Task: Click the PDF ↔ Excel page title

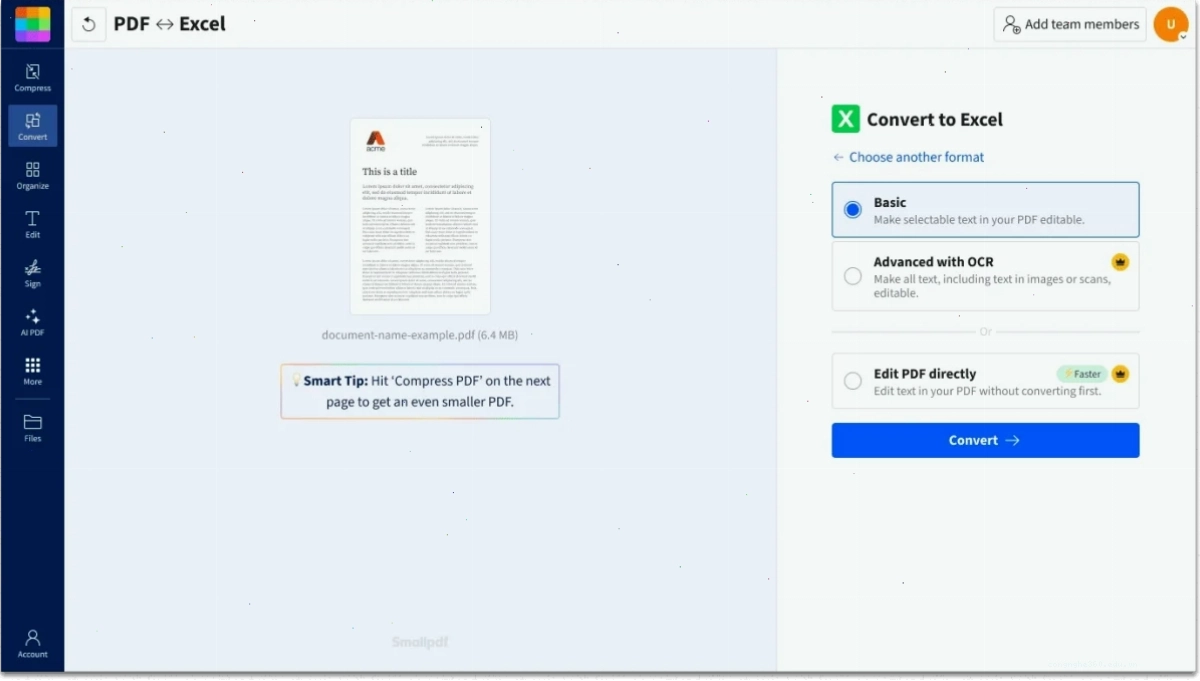Action: pos(170,24)
